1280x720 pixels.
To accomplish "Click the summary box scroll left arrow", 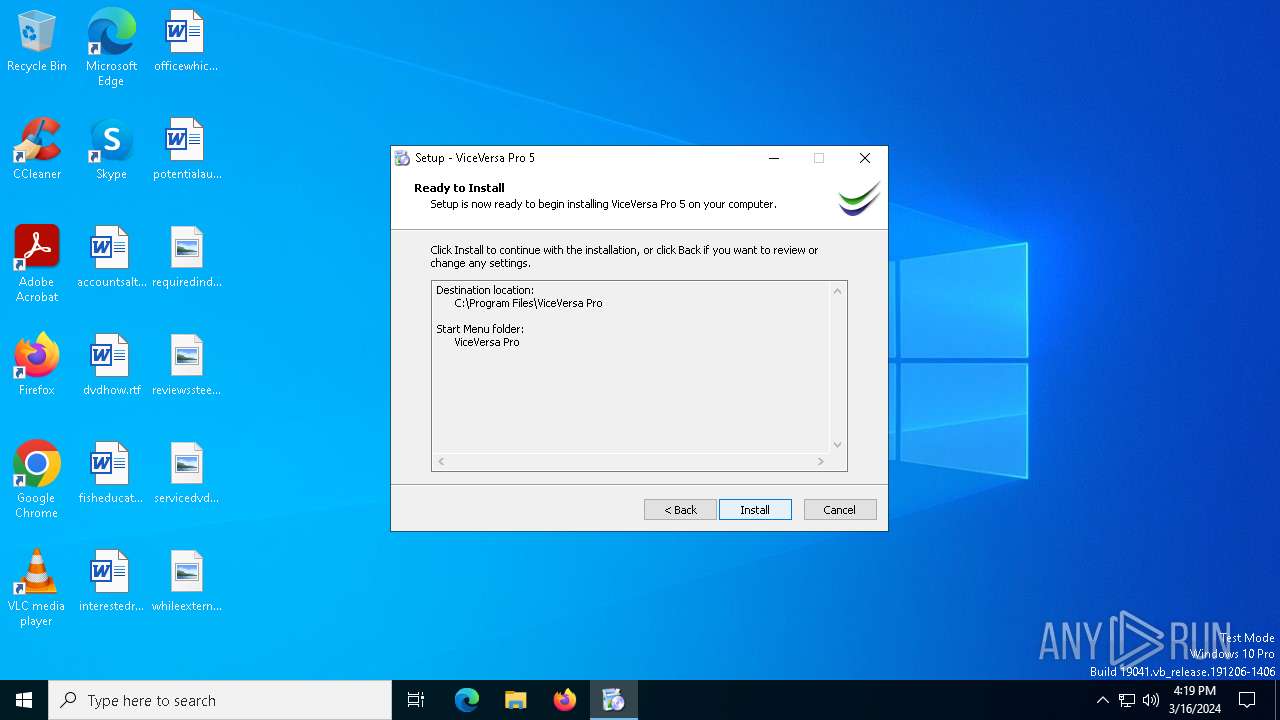I will 441,462.
